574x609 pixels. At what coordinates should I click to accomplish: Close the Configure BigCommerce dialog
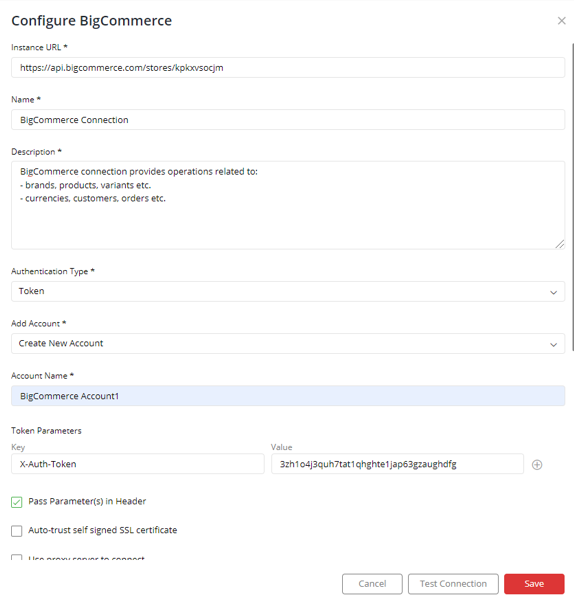[x=561, y=21]
